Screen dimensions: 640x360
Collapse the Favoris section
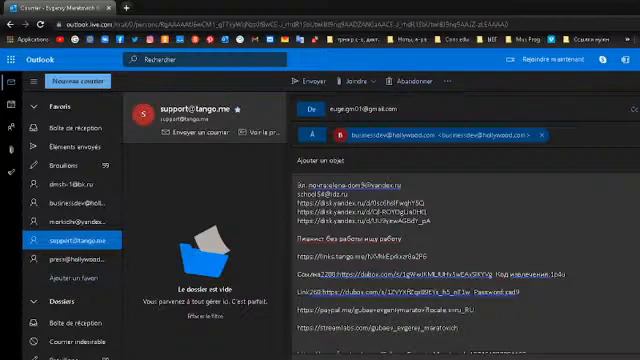[x=34, y=107]
